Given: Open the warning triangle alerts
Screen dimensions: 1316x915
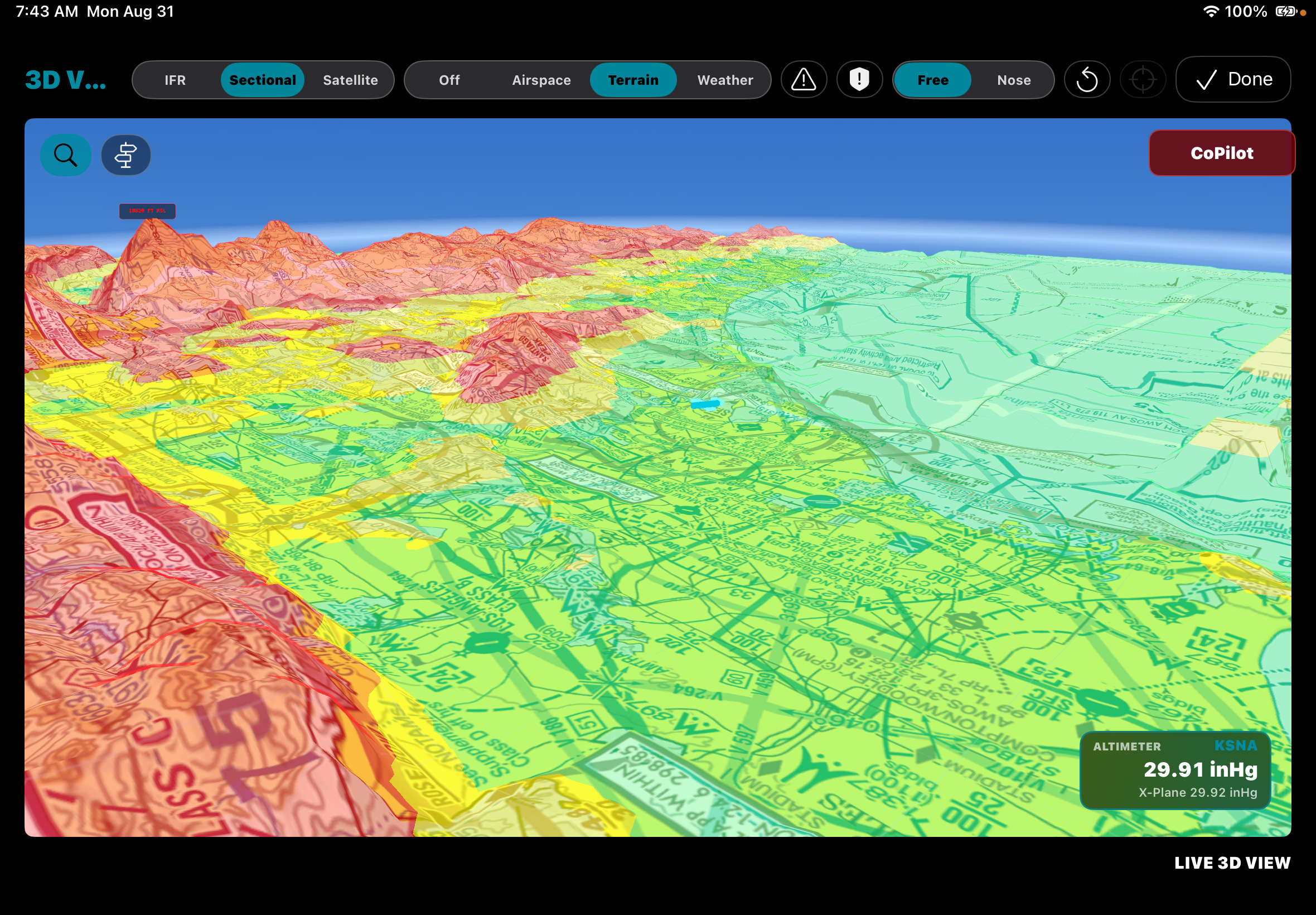Looking at the screenshot, I should (x=803, y=80).
